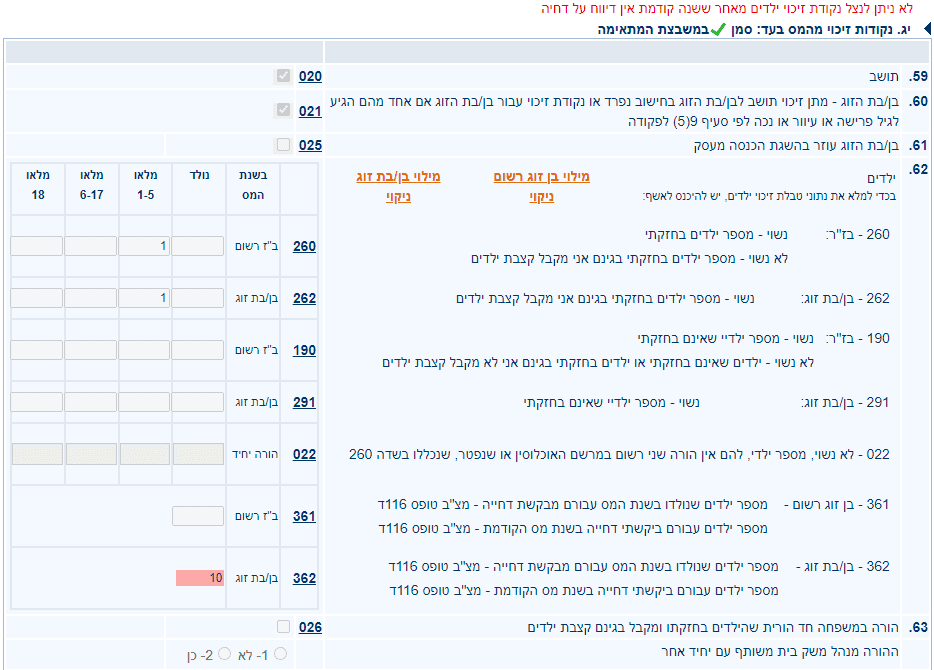The height and width of the screenshot is (670, 934).
Task: Check the box for field 025
Action: (284, 145)
